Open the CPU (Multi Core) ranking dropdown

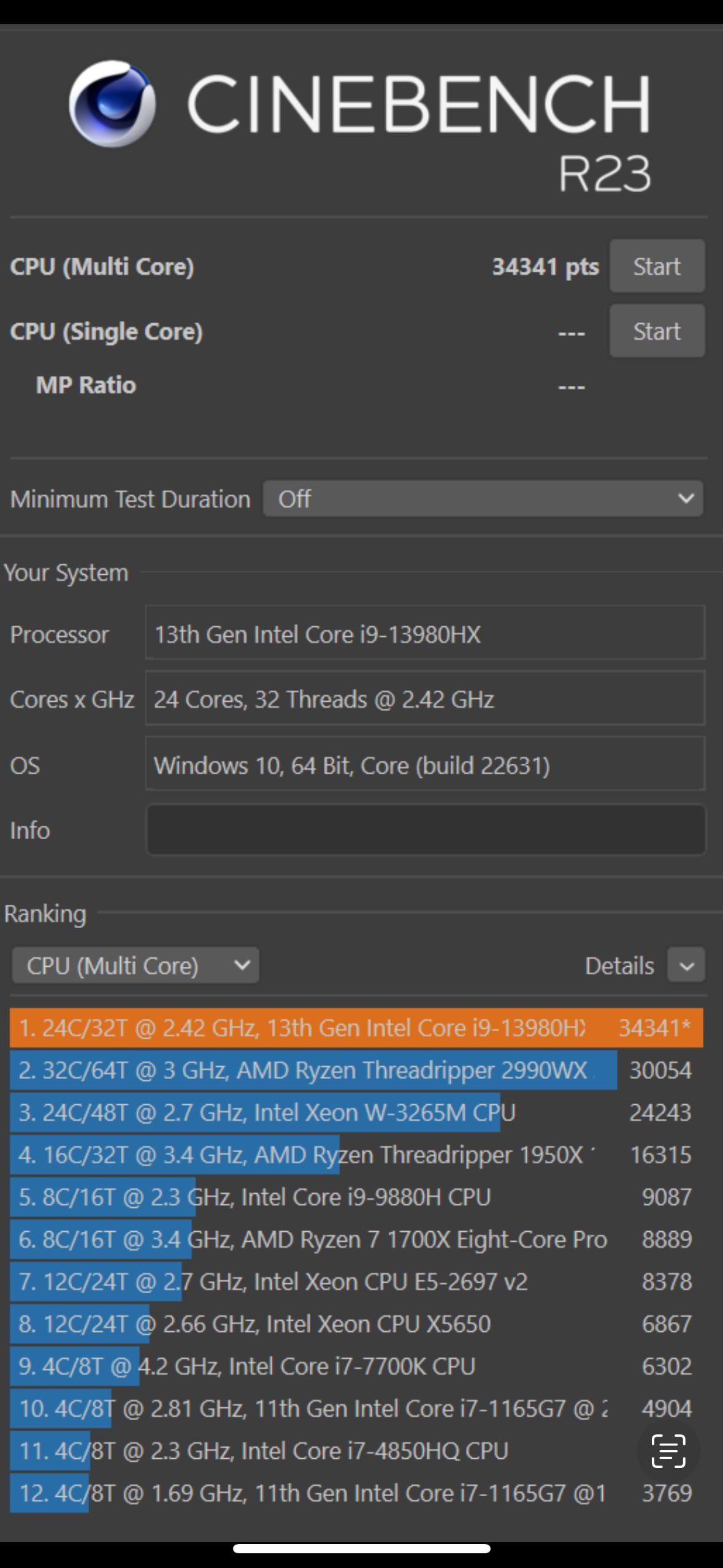coord(136,966)
